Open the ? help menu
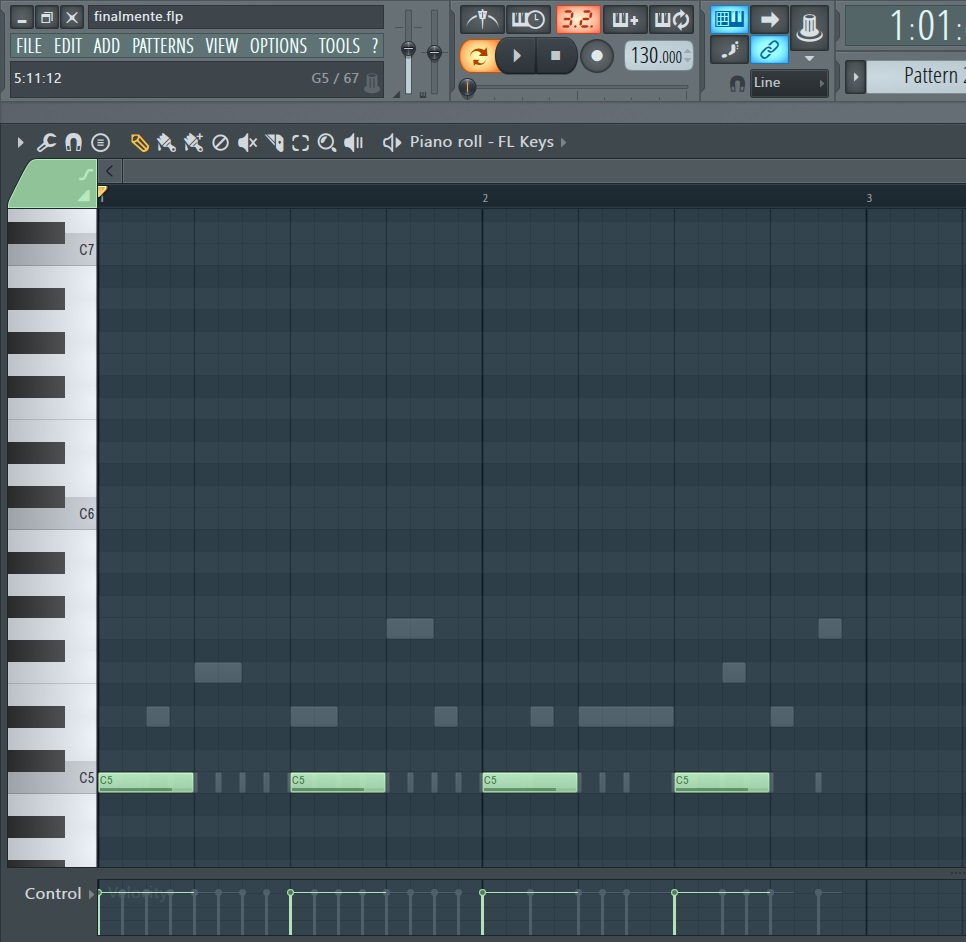The image size is (966, 942). (375, 46)
